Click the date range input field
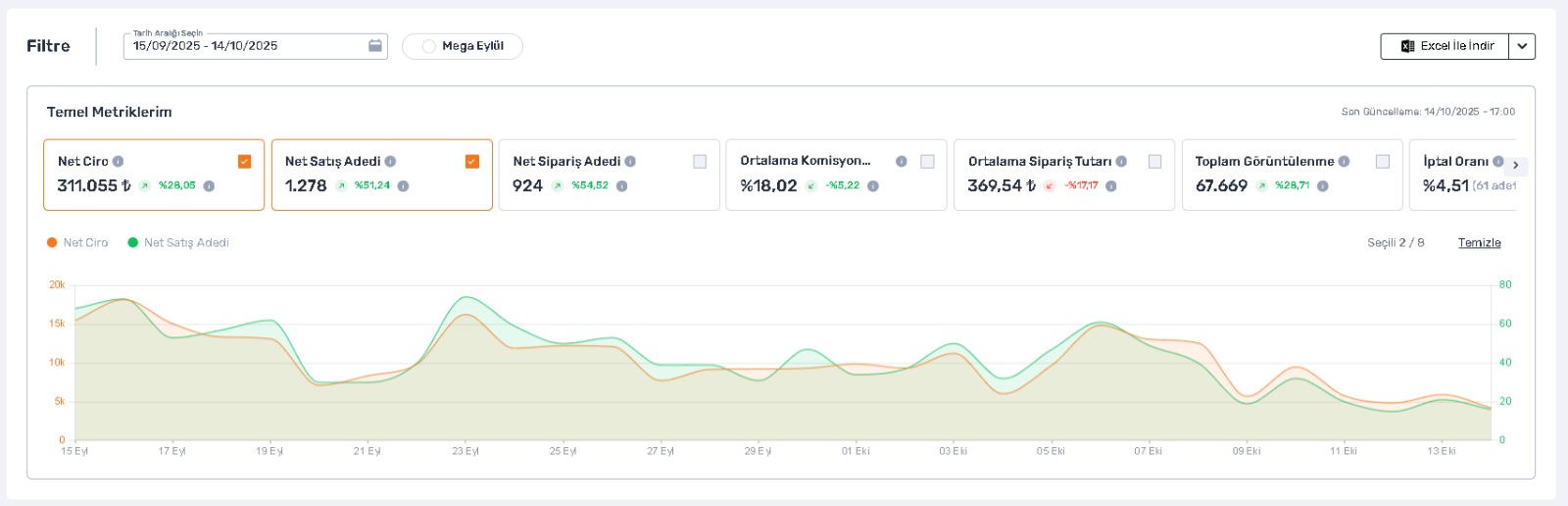Image resolution: width=1568 pixels, height=506 pixels. (x=255, y=46)
